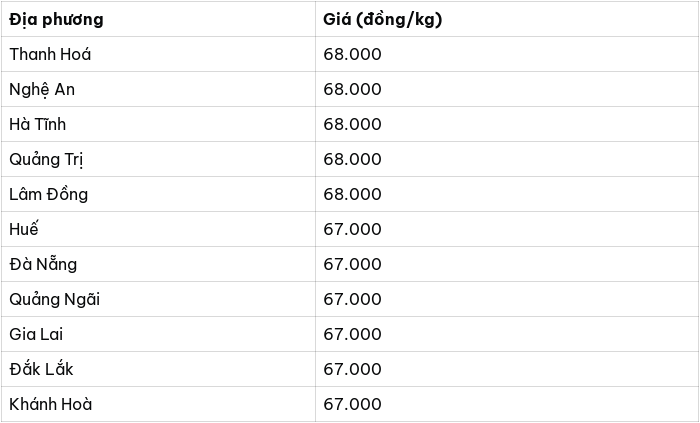Select the price value for Nghệ An
Image resolution: width=700 pixels, height=423 pixels.
pyautogui.click(x=352, y=89)
